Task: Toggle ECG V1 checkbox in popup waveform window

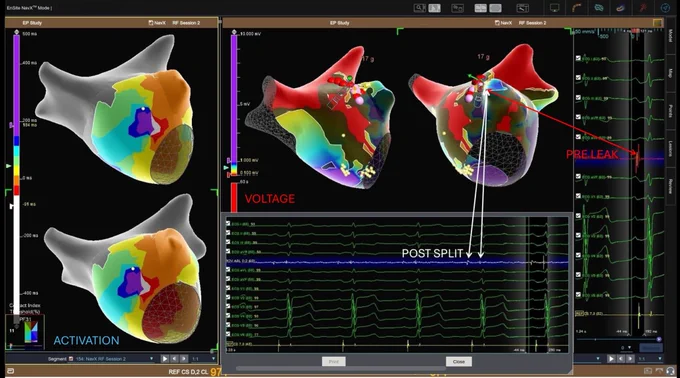Action: pyautogui.click(x=228, y=288)
